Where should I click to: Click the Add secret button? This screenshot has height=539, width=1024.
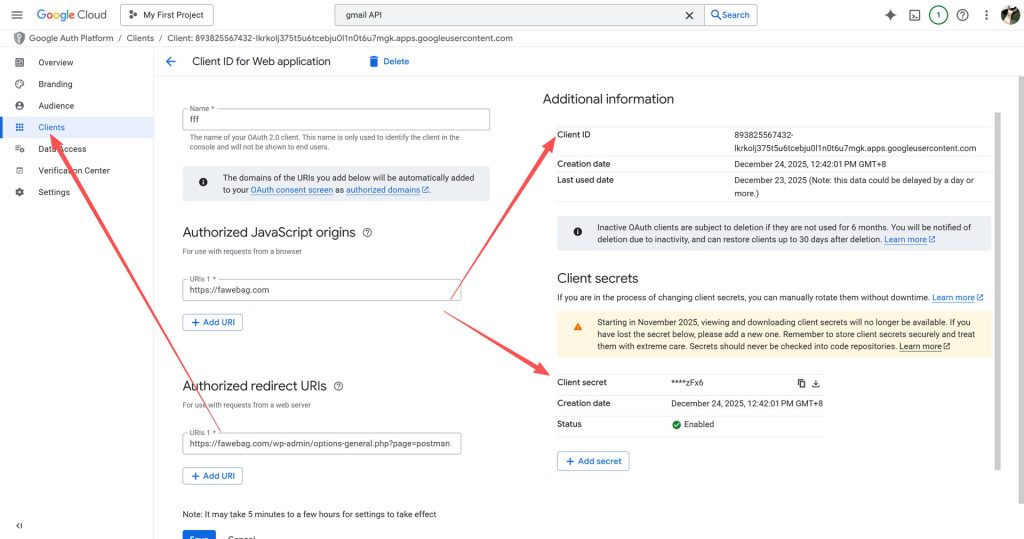[593, 461]
